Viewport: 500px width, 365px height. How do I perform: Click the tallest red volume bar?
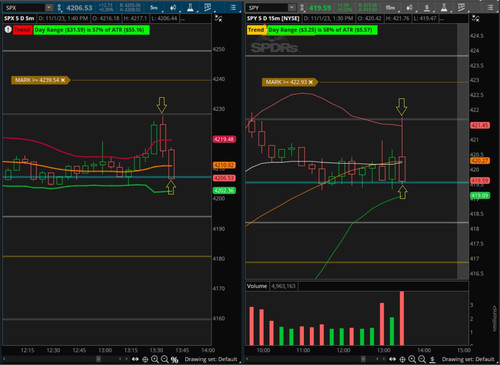pyautogui.click(x=402, y=318)
